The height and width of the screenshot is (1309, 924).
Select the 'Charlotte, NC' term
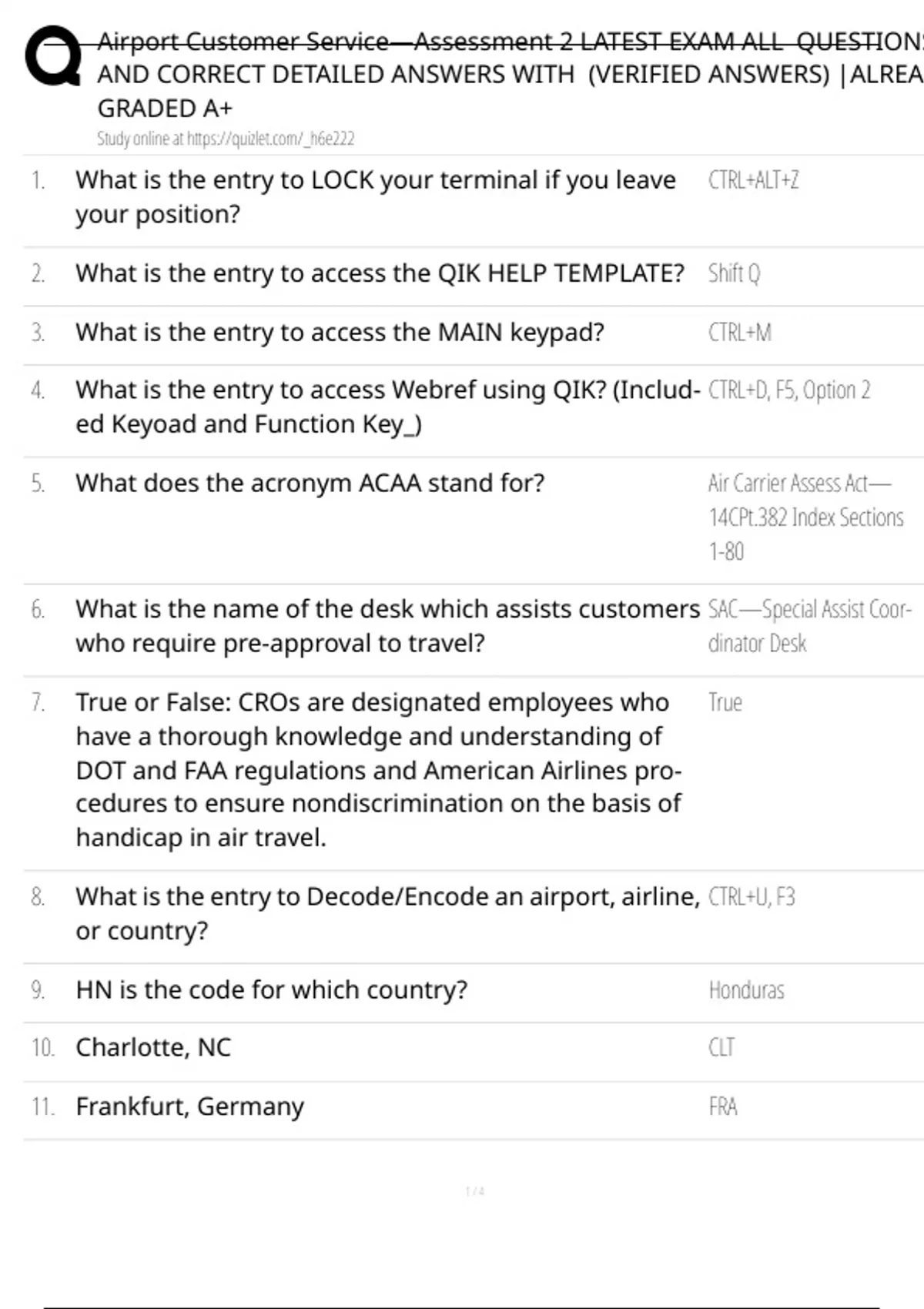(x=153, y=1047)
